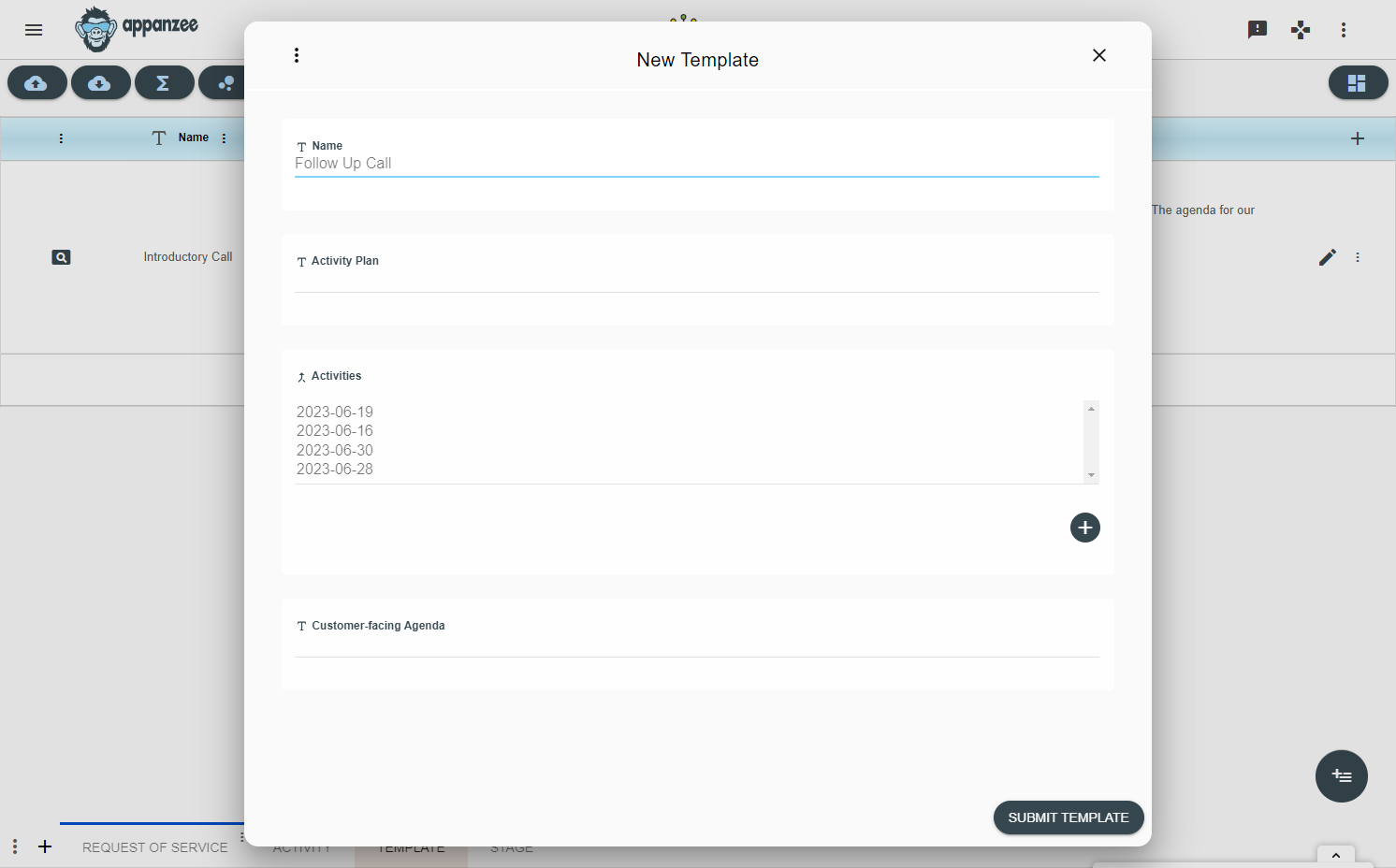The width and height of the screenshot is (1396, 868).
Task: Click the floating add-list action button
Action: pyautogui.click(x=1342, y=776)
